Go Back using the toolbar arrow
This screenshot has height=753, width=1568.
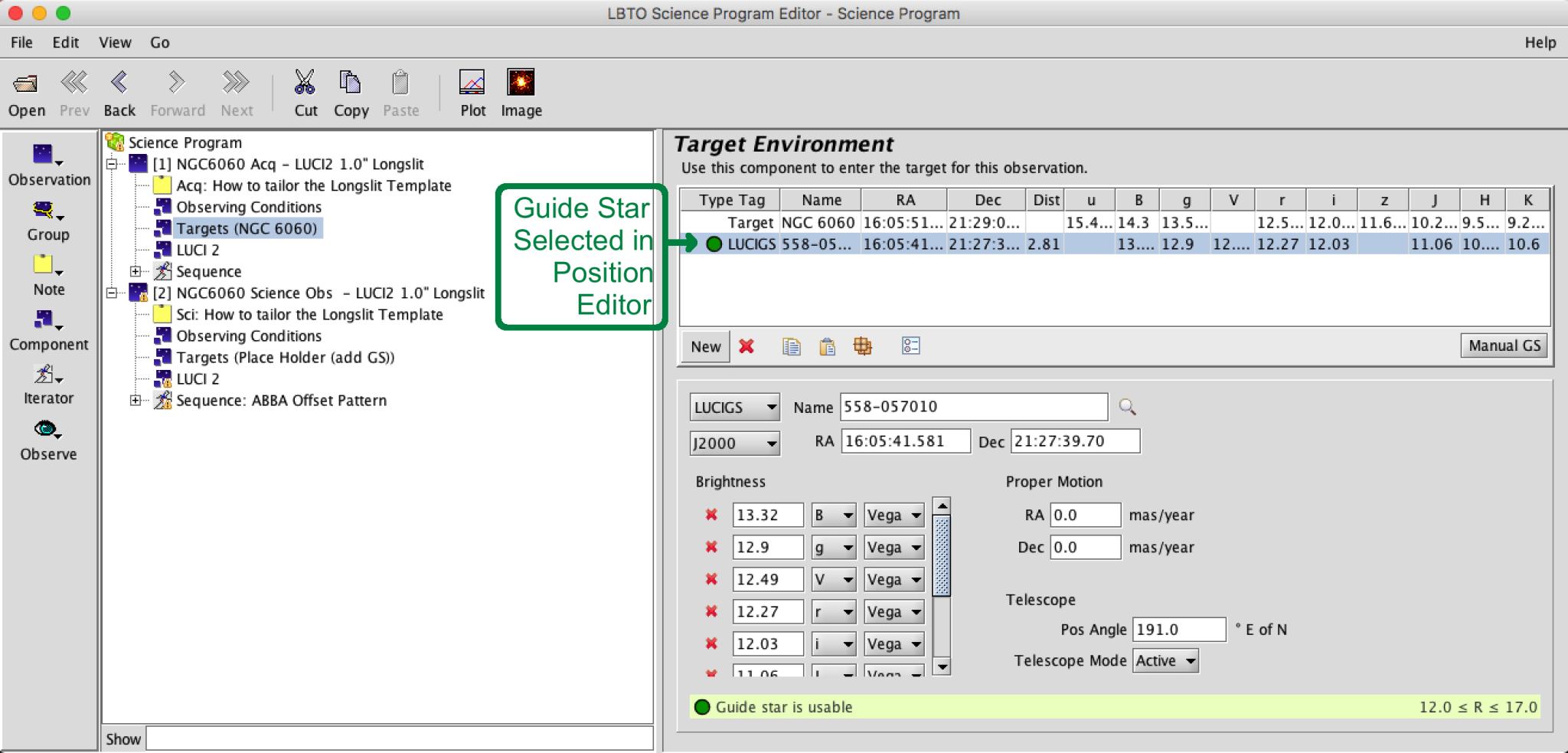[x=119, y=82]
